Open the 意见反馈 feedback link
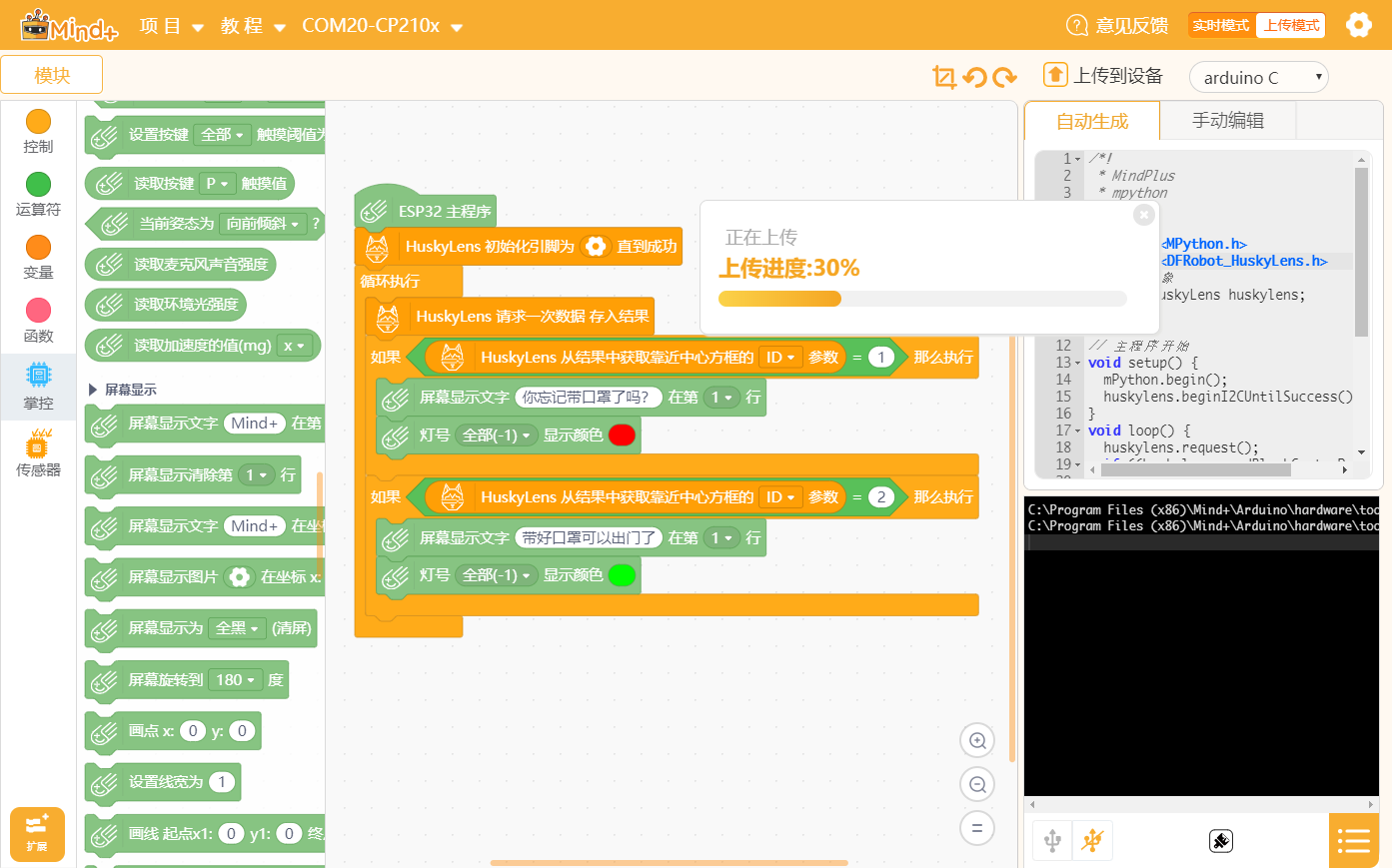1392x868 pixels. 1117,25
